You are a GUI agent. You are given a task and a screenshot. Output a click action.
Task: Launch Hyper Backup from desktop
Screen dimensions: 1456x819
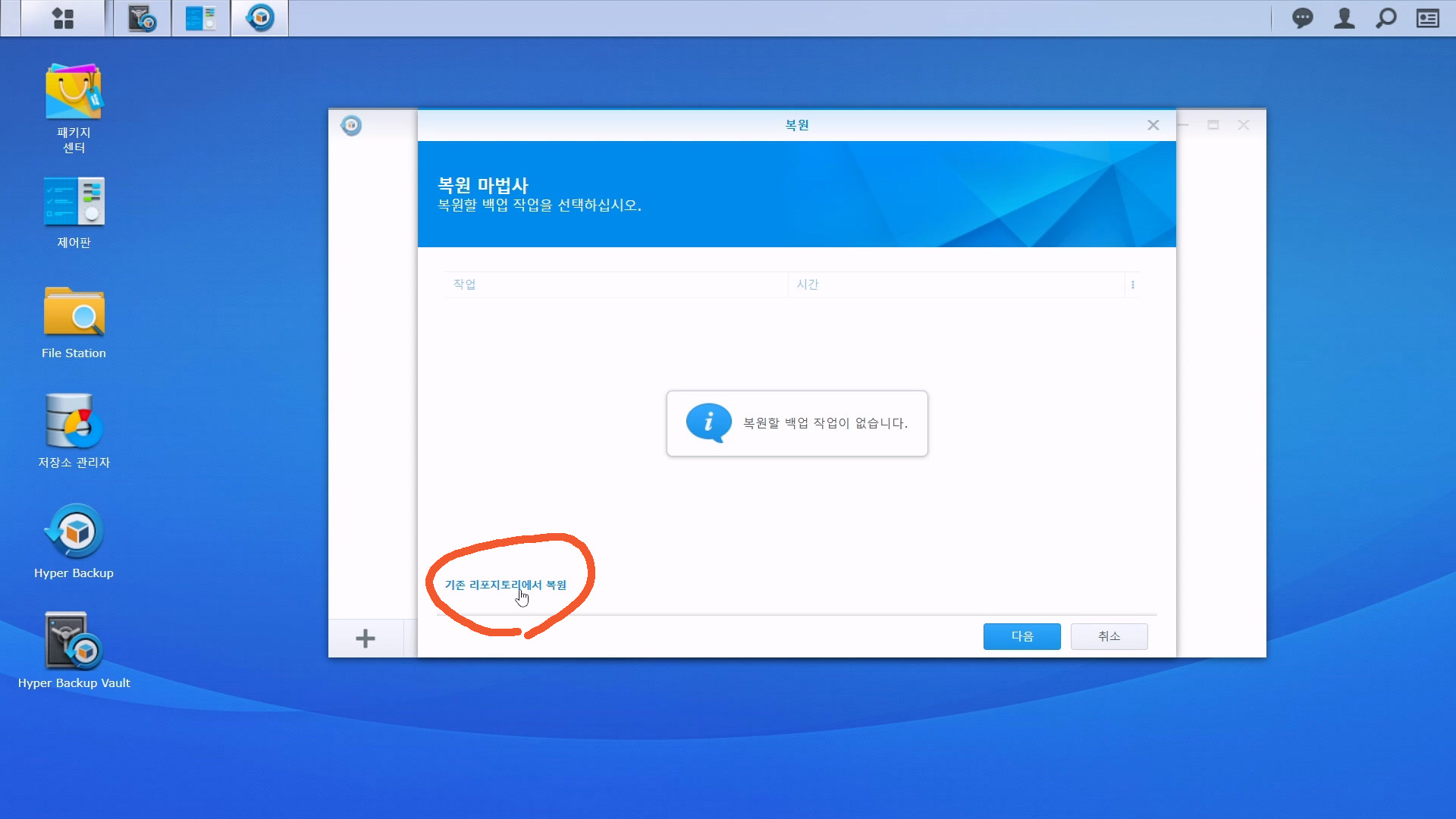(74, 532)
